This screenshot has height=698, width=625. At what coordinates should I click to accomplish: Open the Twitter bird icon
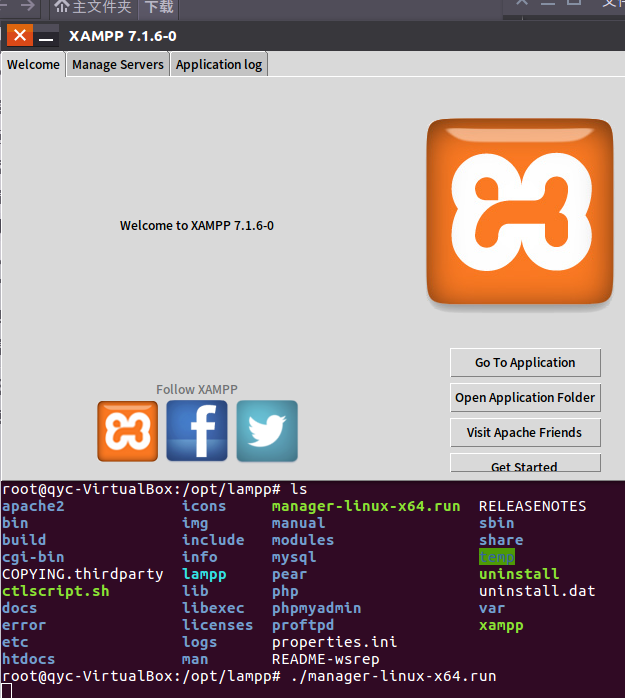click(x=267, y=430)
